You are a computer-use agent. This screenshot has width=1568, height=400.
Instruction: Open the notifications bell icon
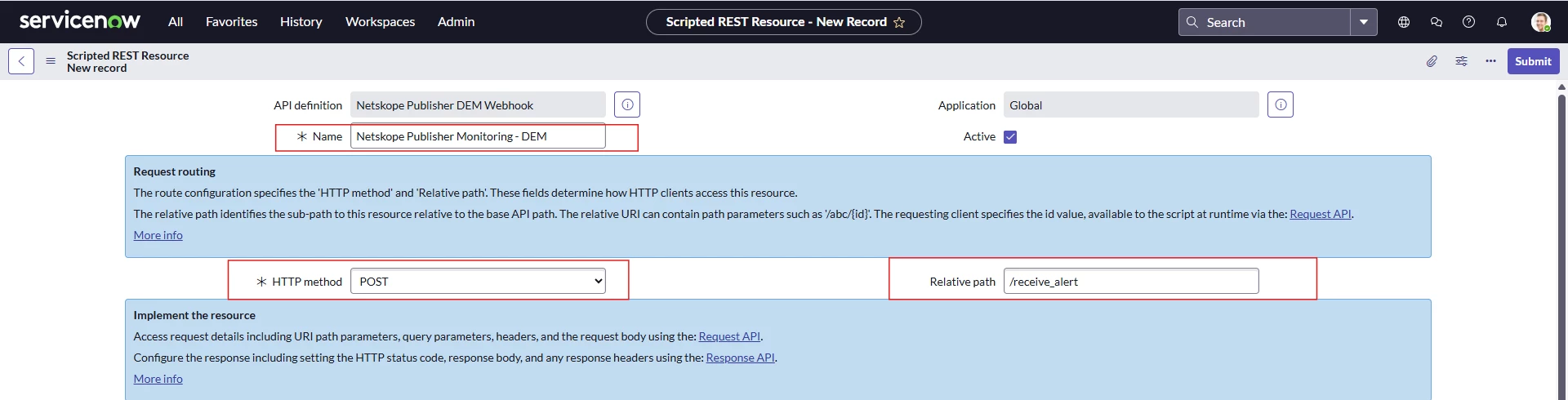coord(1501,22)
